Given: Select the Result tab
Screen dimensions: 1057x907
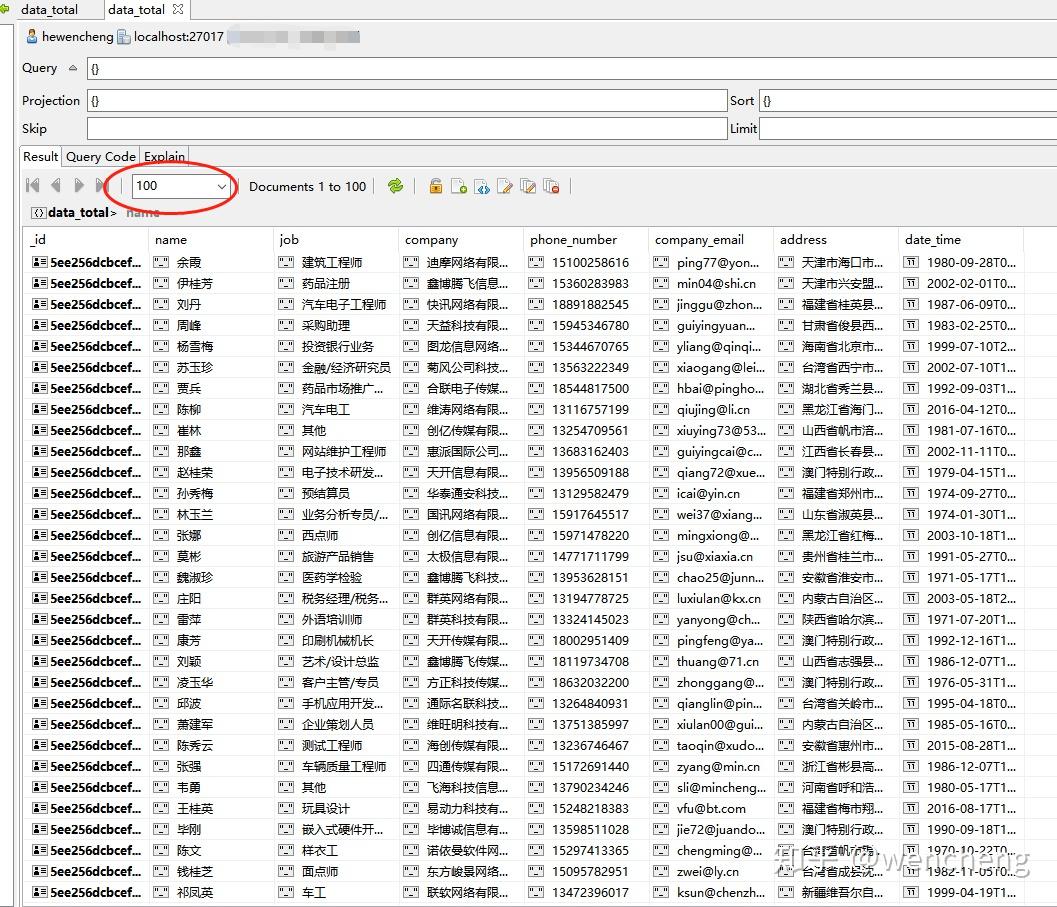Looking at the screenshot, I should (x=40, y=156).
